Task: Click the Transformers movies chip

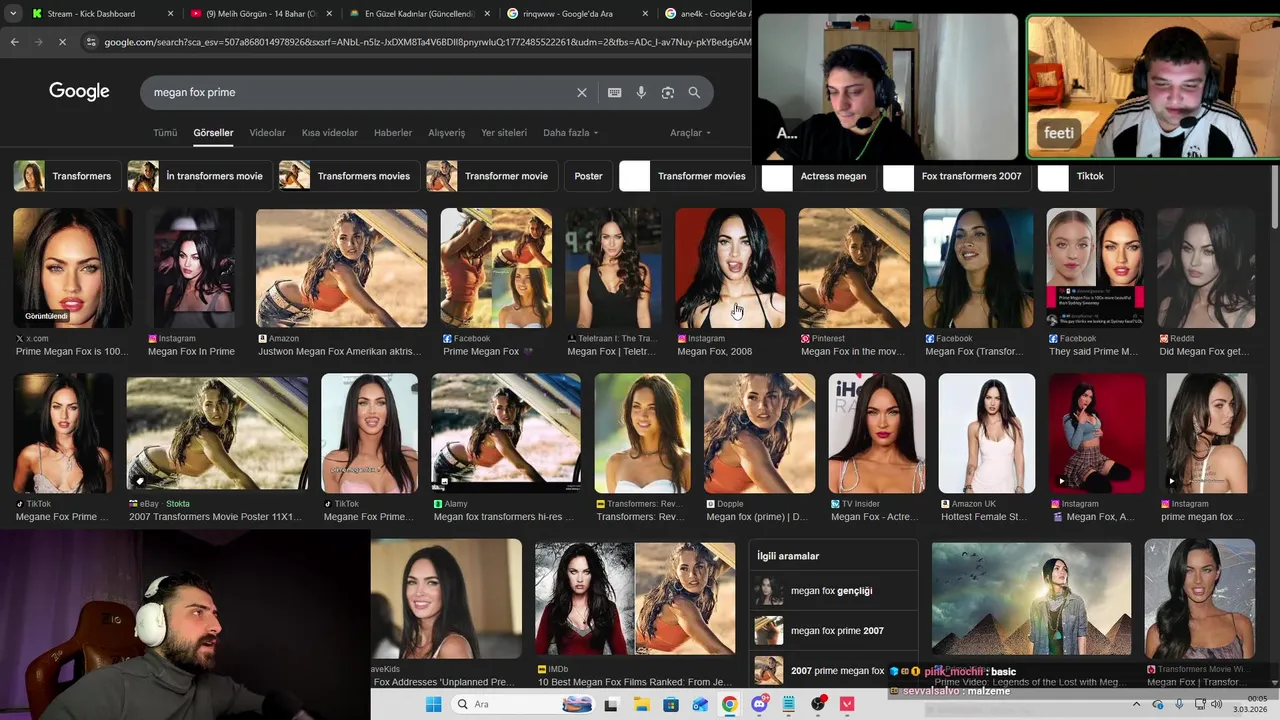Action: tap(349, 176)
